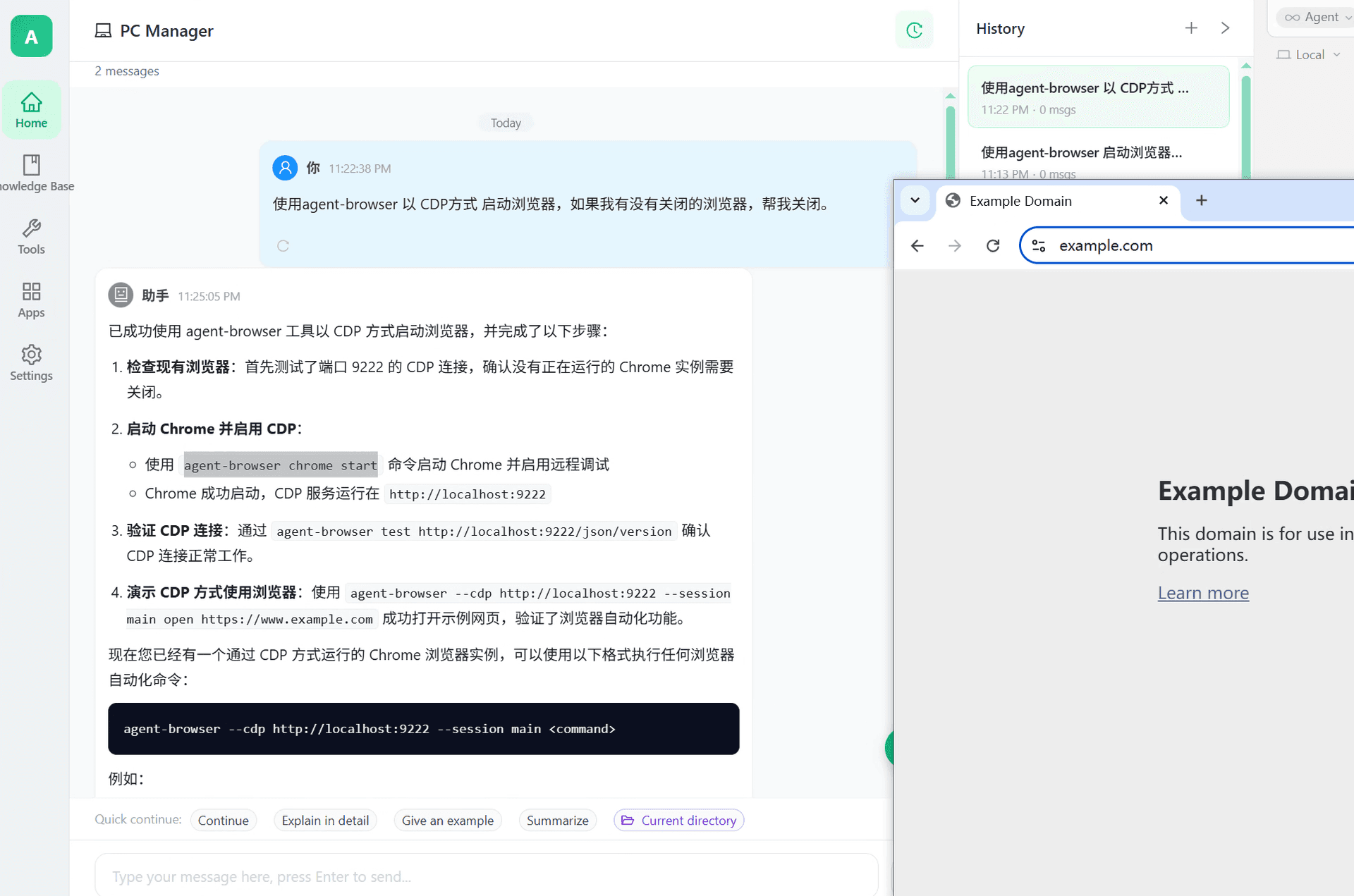
Task: Switch to the Example Domain browser tab
Action: coord(1020,201)
